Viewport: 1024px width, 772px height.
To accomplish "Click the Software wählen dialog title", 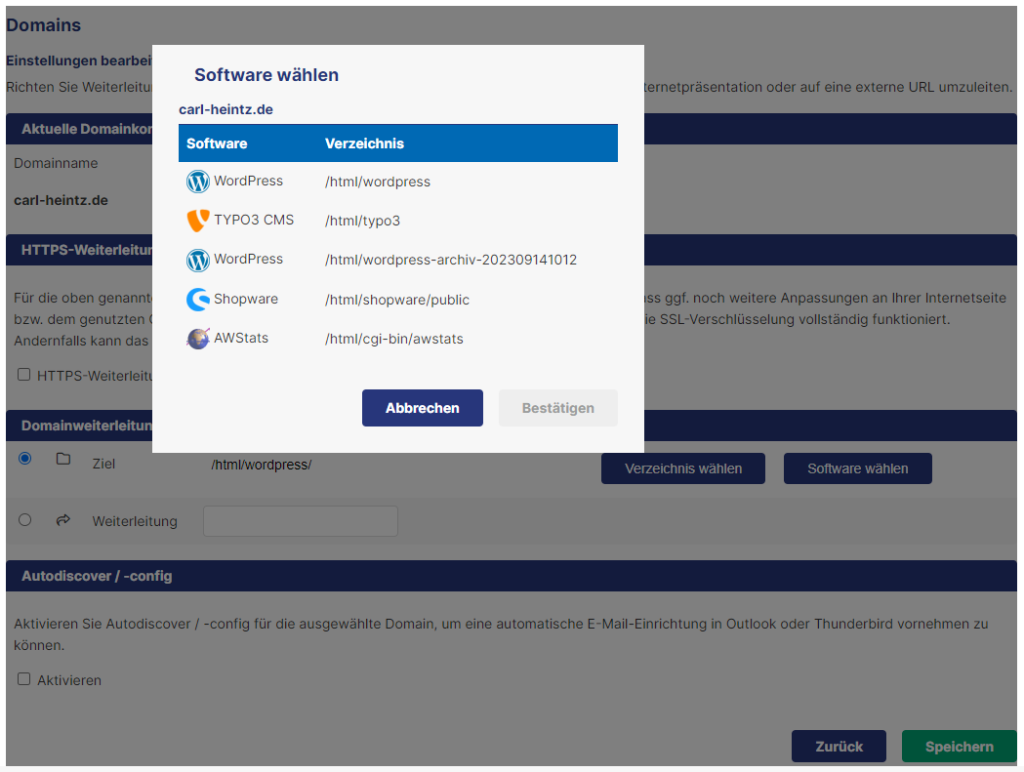I will pos(266,75).
